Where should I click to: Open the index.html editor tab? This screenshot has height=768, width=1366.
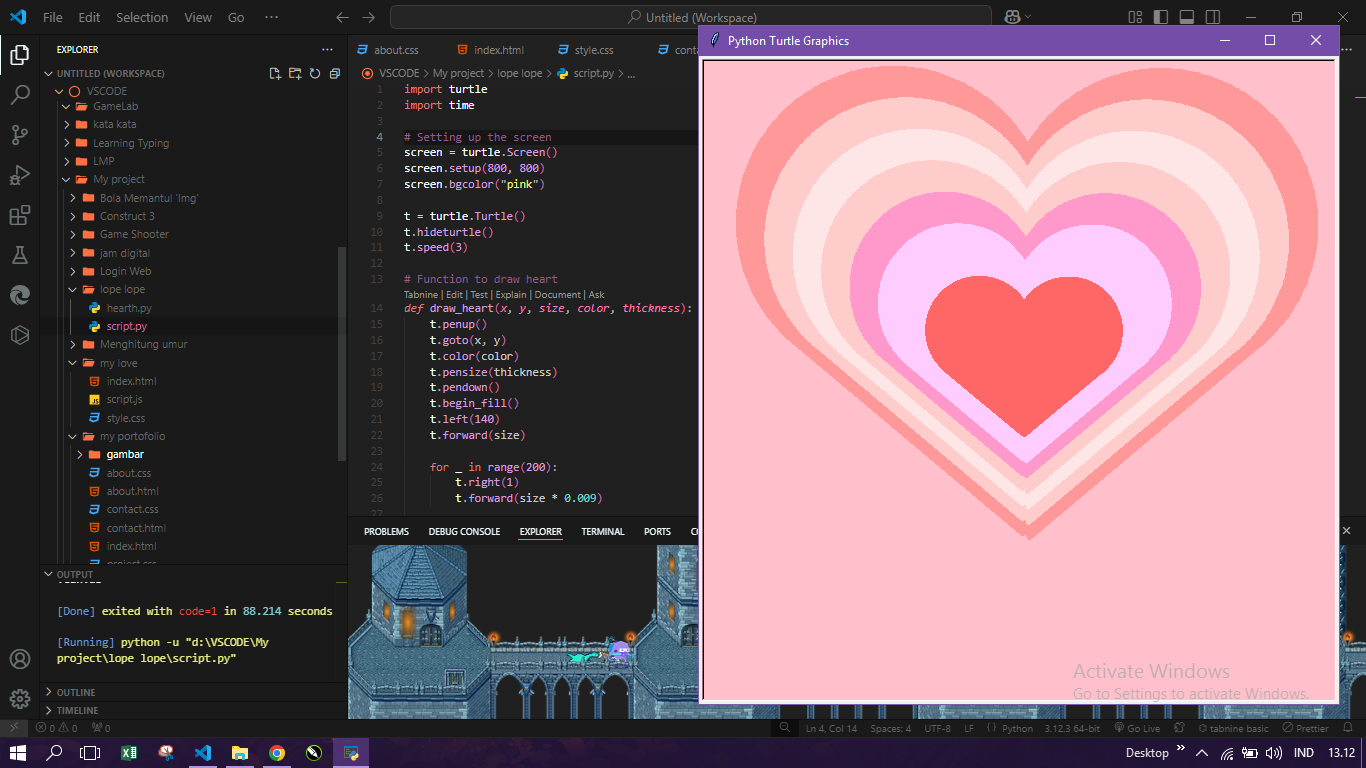[x=498, y=50]
